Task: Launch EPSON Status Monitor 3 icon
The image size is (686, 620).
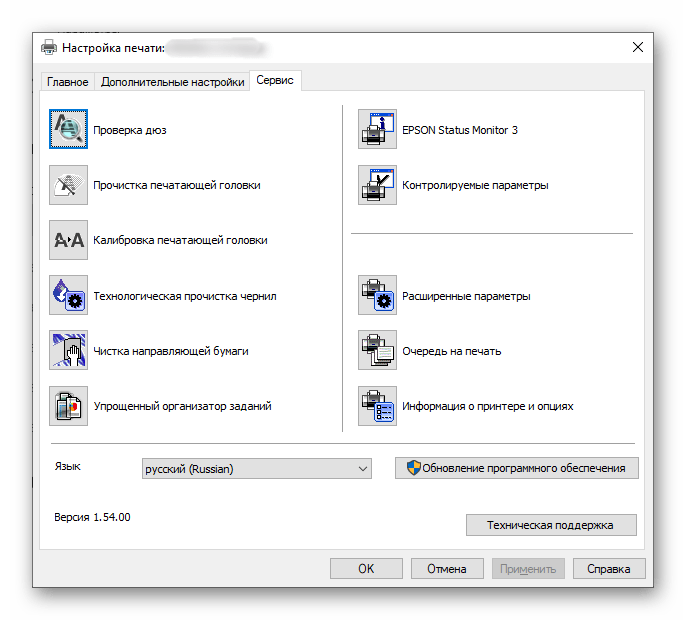Action: point(377,129)
